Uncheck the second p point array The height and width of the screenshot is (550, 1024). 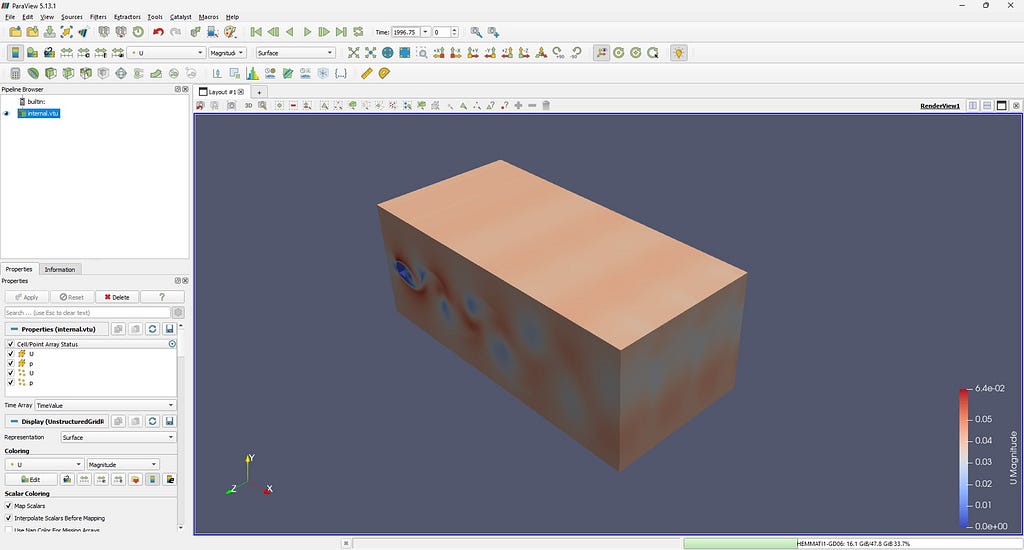10,383
